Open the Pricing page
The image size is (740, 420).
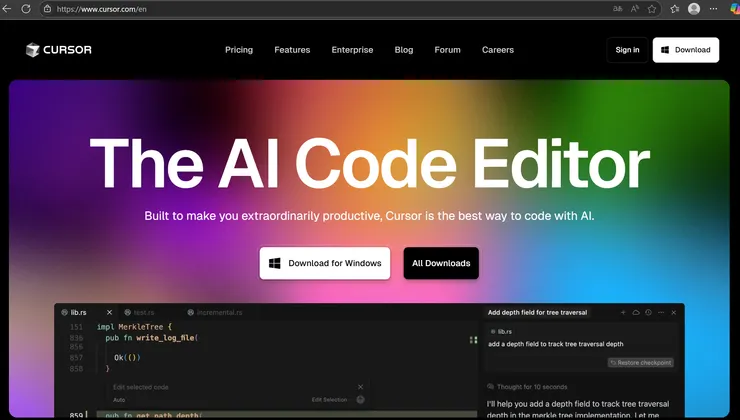[x=239, y=50]
